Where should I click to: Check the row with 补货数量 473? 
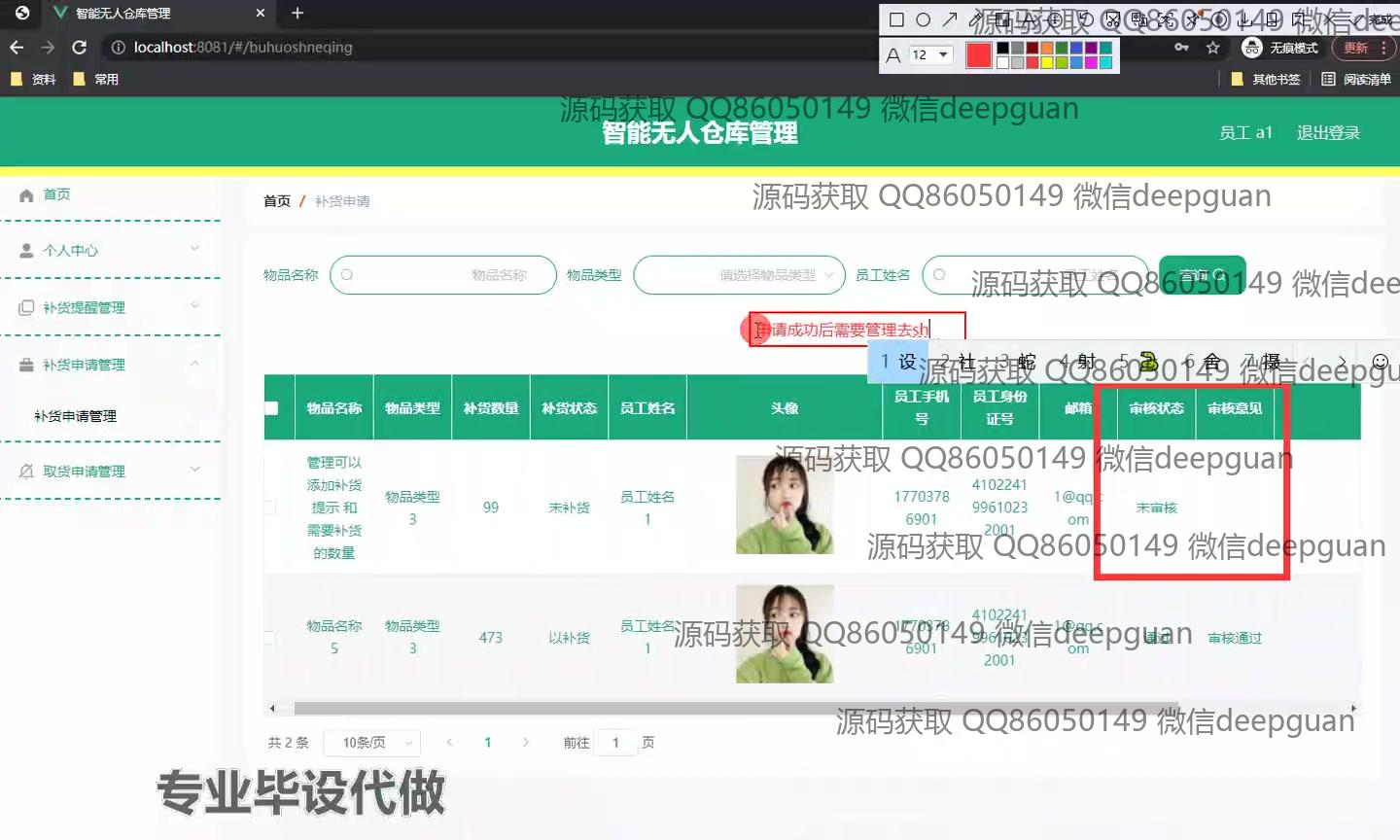(x=270, y=638)
